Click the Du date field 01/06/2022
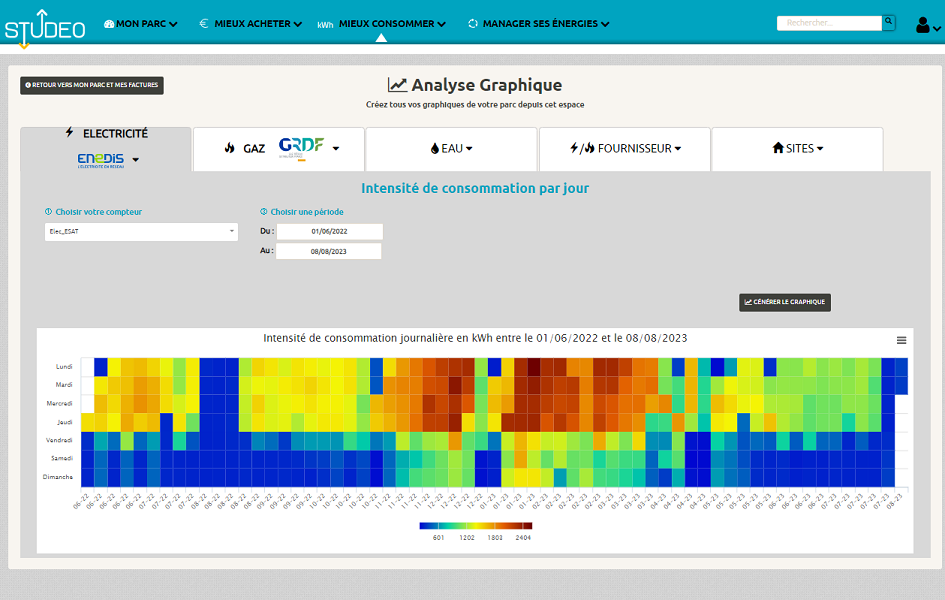945x600 pixels. pos(329,231)
